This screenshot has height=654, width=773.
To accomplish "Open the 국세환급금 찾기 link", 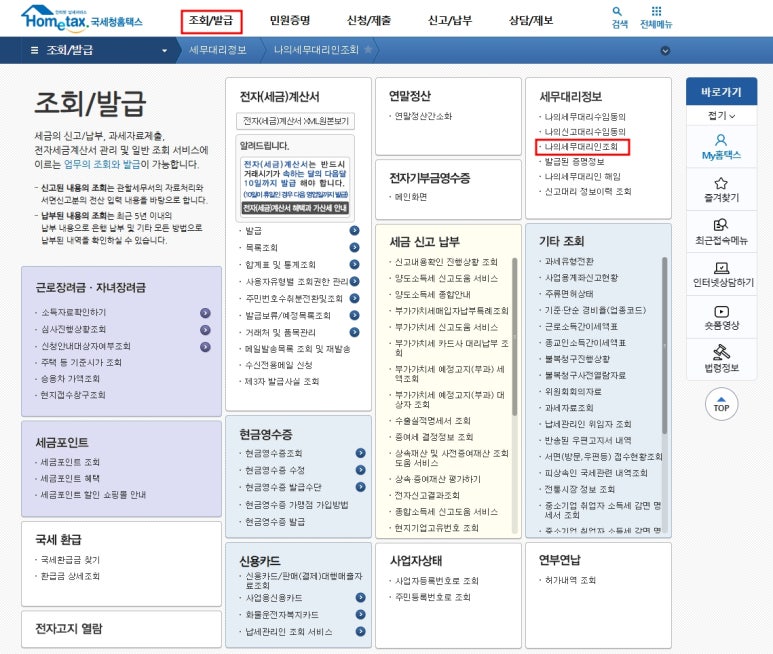I will pyautogui.click(x=70, y=560).
